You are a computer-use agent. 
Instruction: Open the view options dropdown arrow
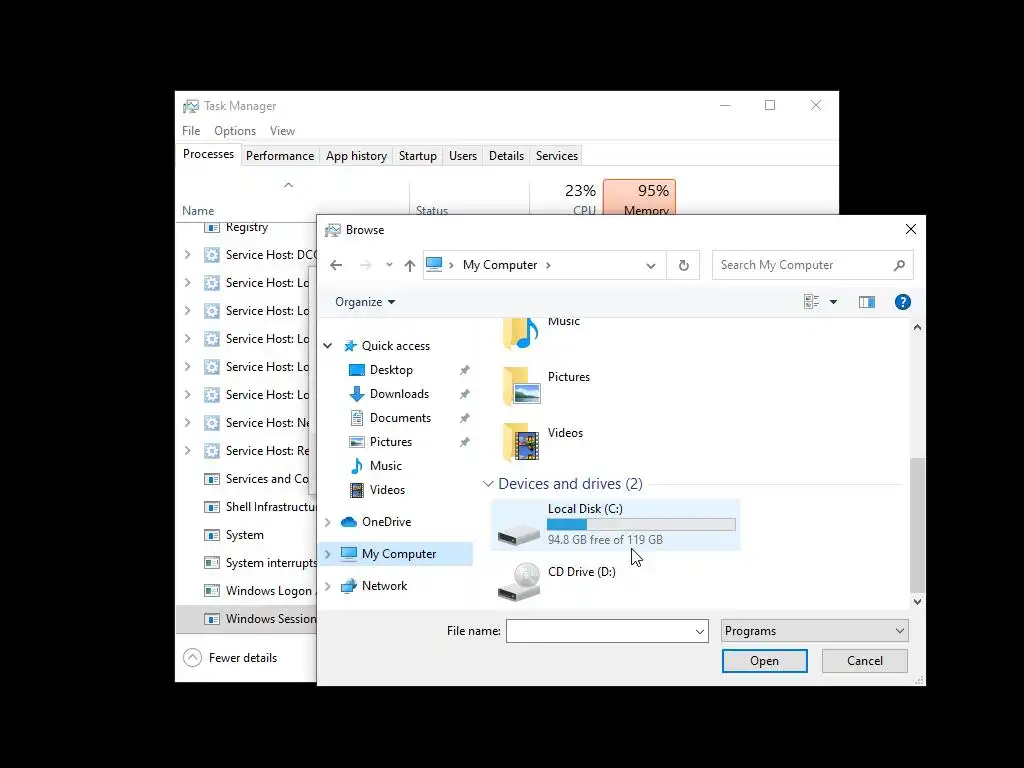click(833, 302)
